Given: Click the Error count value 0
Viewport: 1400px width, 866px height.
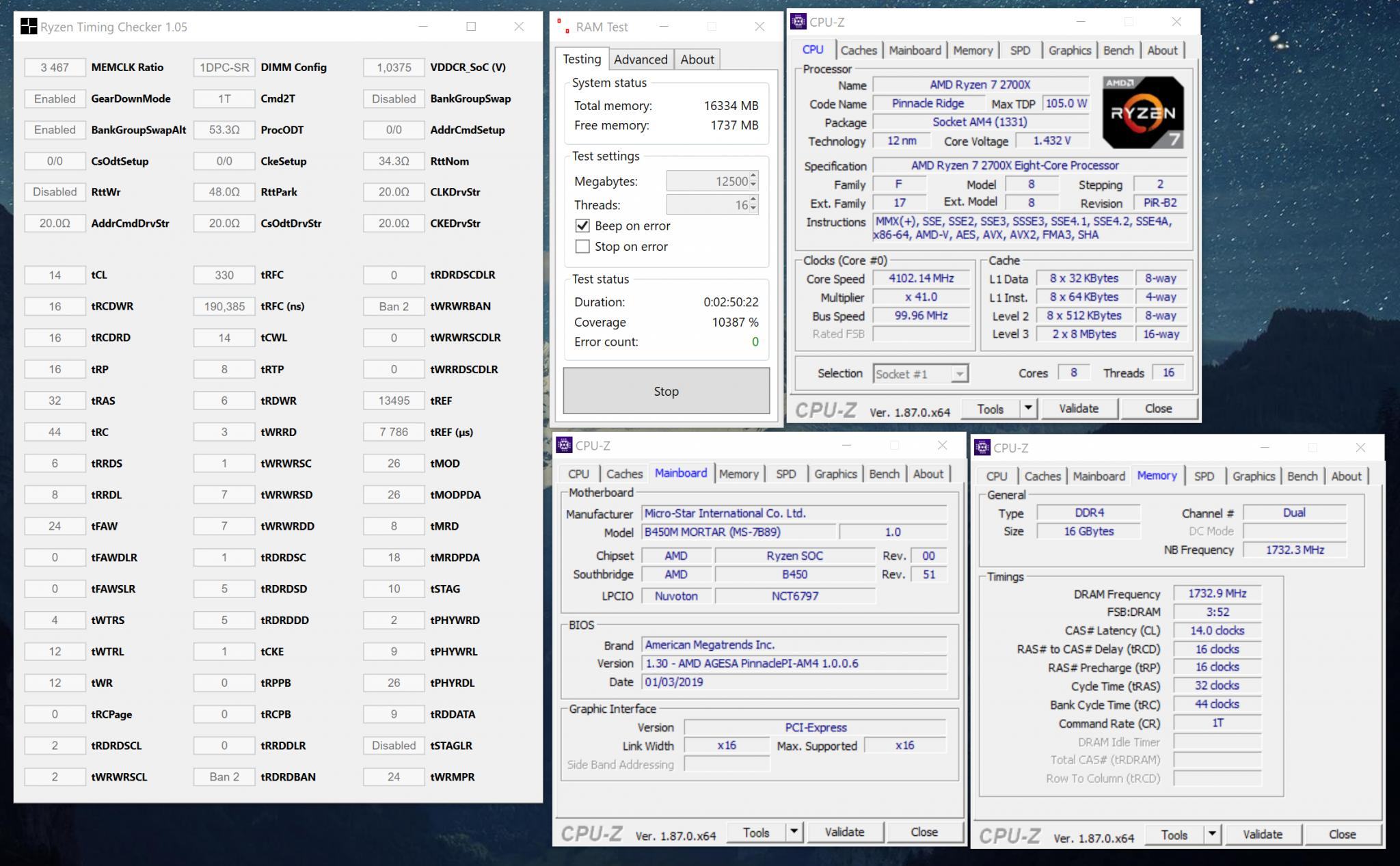Looking at the screenshot, I should [755, 342].
